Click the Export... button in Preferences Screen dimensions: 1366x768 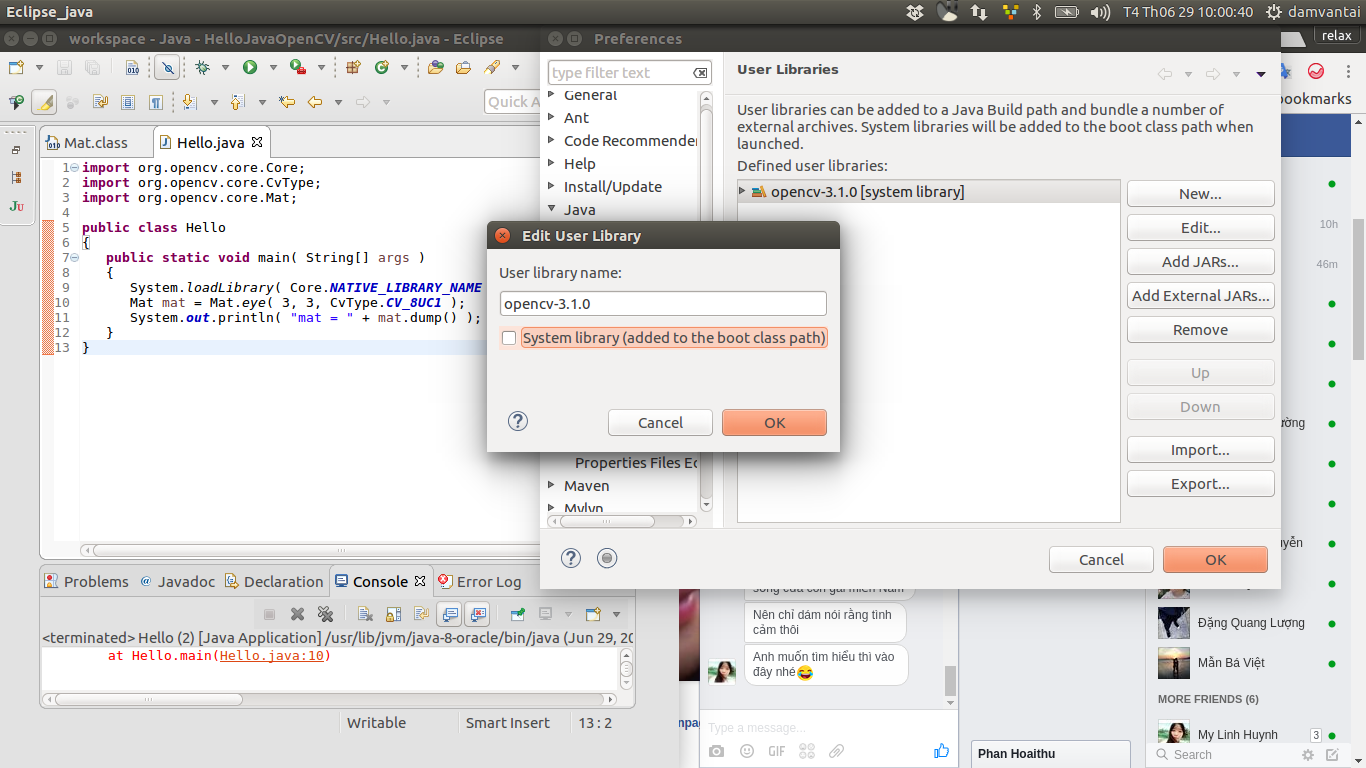(1200, 483)
